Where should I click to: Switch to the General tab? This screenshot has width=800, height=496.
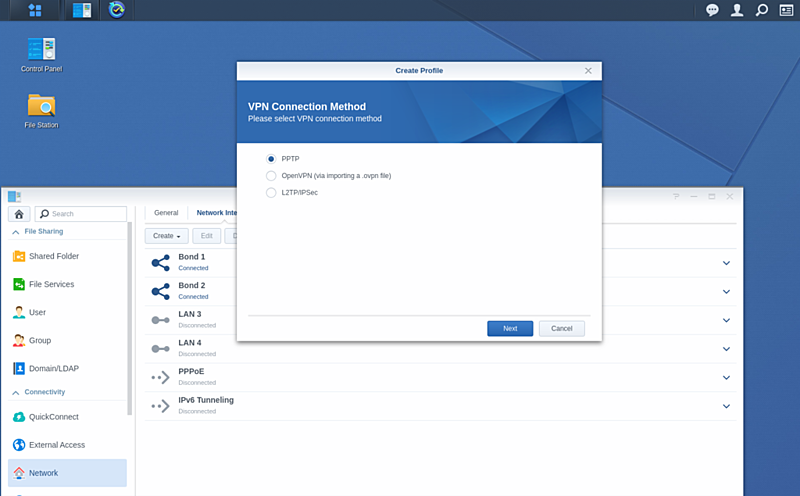tap(166, 213)
